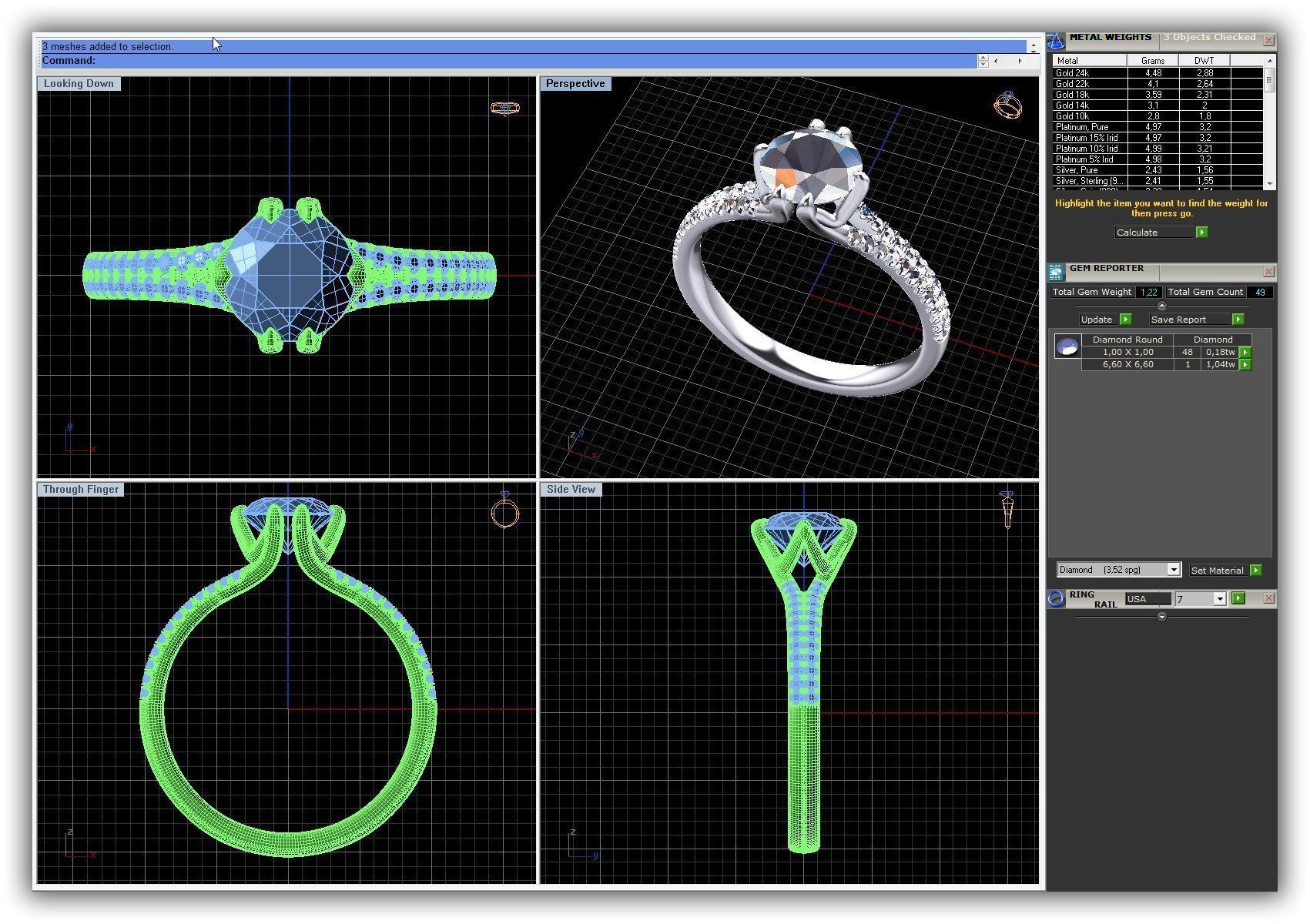This screenshot has width=1310, height=924.
Task: Click the Diamond Round gem thumbnail
Action: pos(1067,347)
